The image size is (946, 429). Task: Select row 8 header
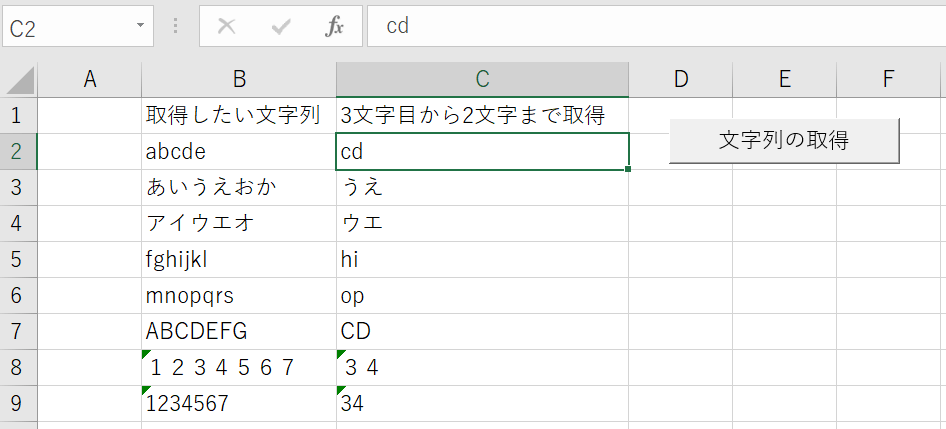pos(17,368)
